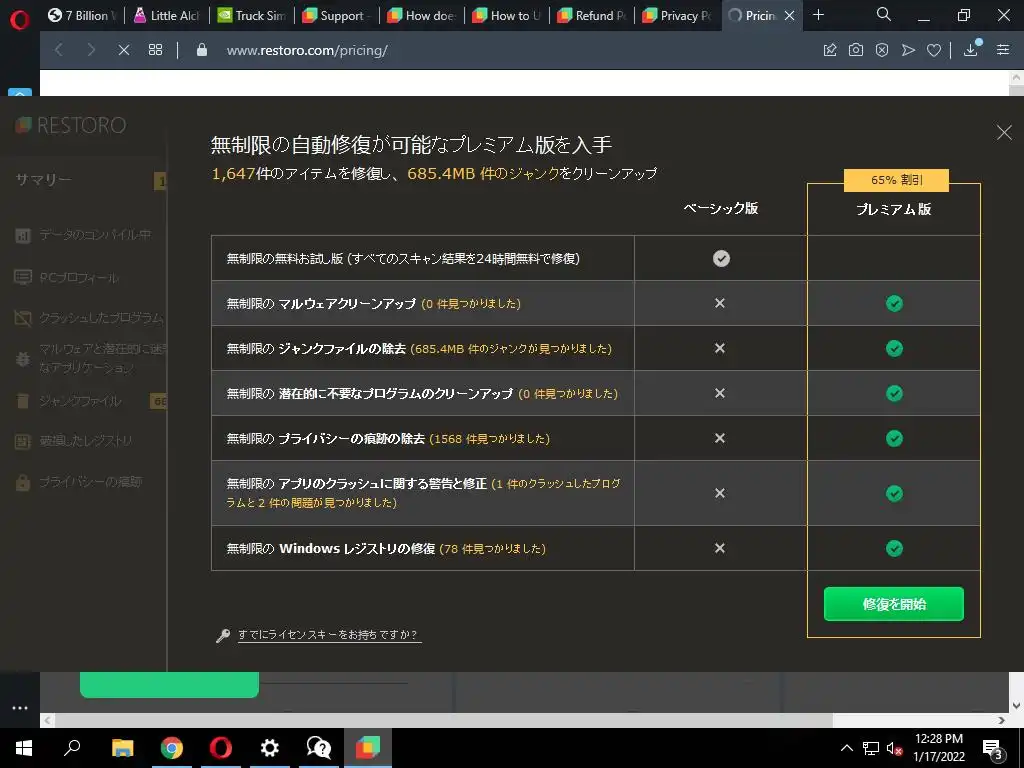1024x768 pixels.
Task: View site security lock info
Action: tap(202, 50)
